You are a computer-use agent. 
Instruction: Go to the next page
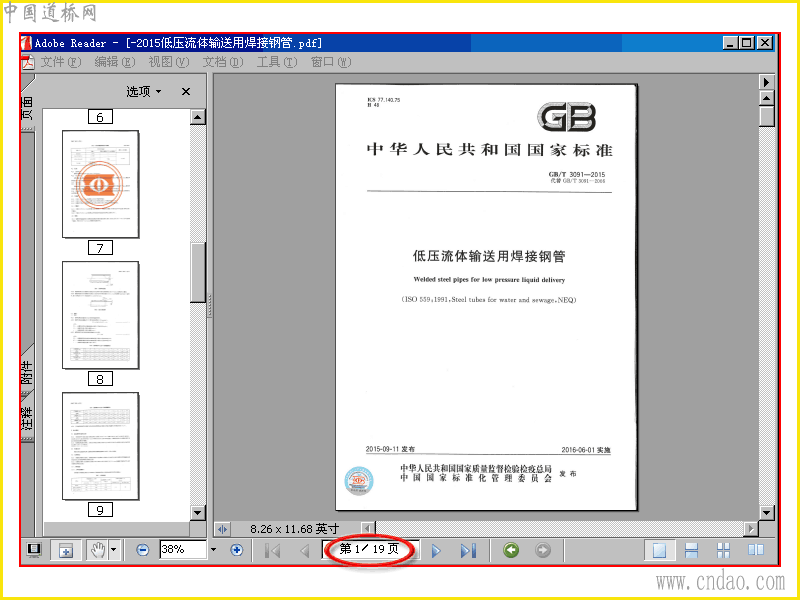point(436,551)
